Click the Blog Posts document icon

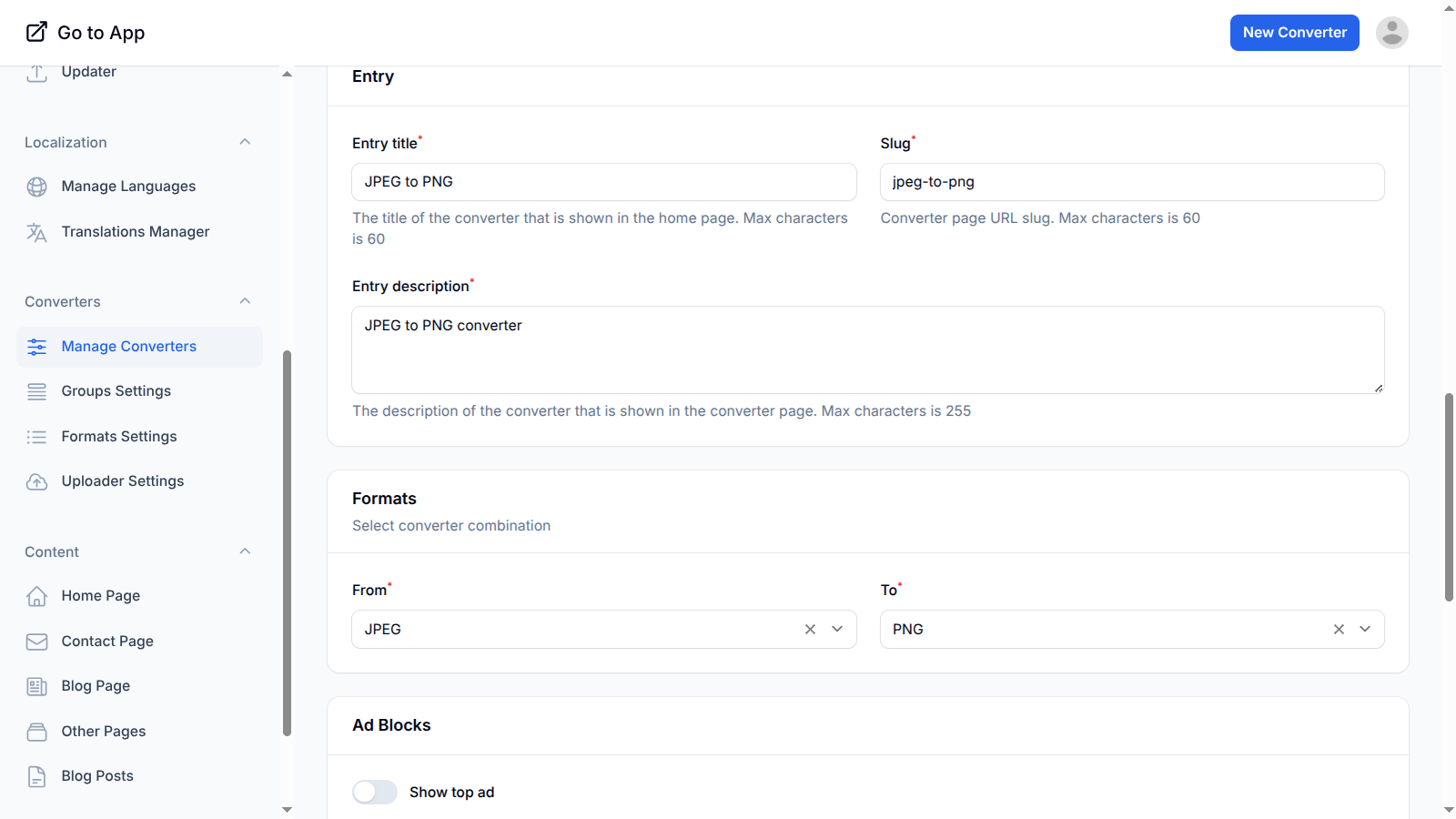tap(36, 776)
